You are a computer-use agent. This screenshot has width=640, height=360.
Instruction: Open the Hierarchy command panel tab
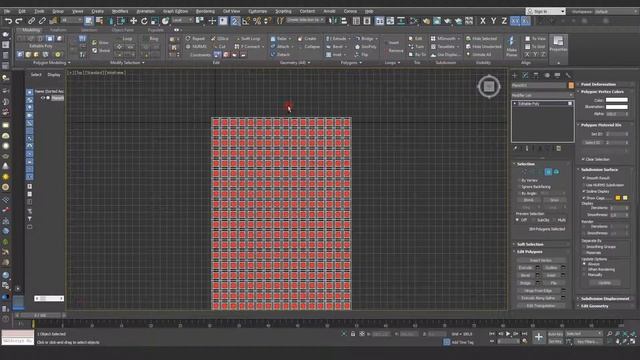click(536, 76)
